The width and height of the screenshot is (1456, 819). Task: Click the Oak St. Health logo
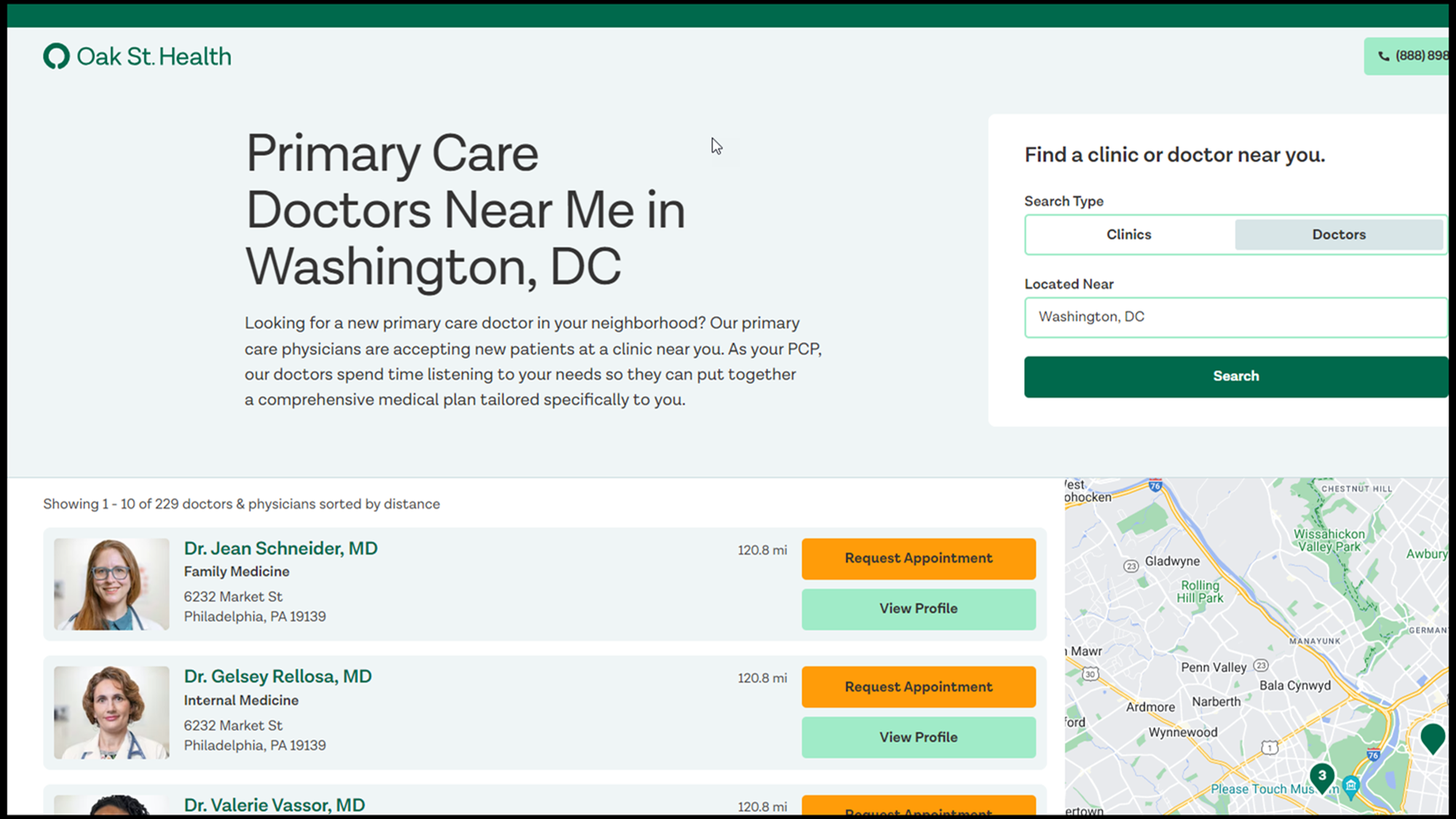pyautogui.click(x=137, y=57)
